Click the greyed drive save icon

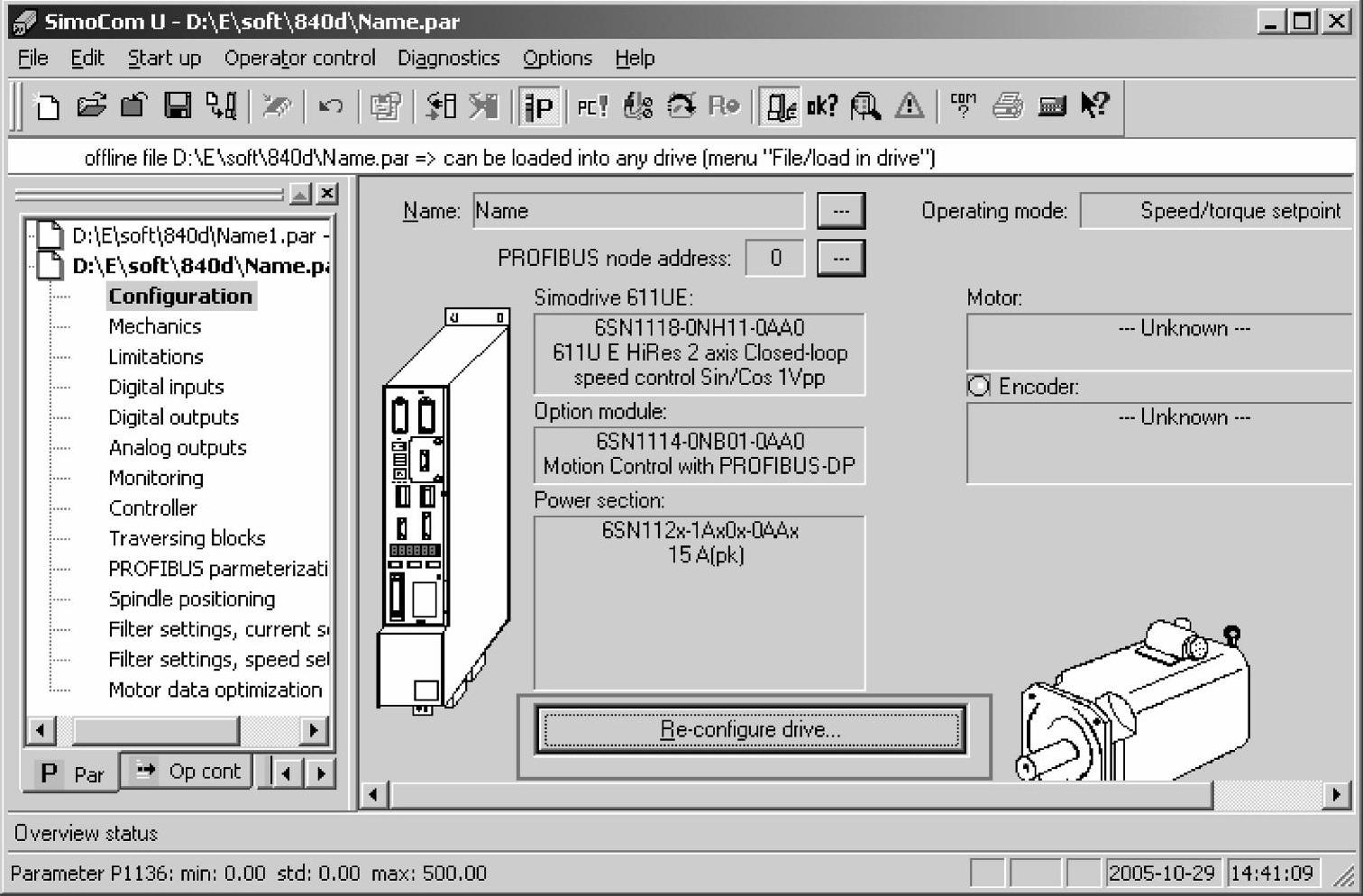click(483, 106)
